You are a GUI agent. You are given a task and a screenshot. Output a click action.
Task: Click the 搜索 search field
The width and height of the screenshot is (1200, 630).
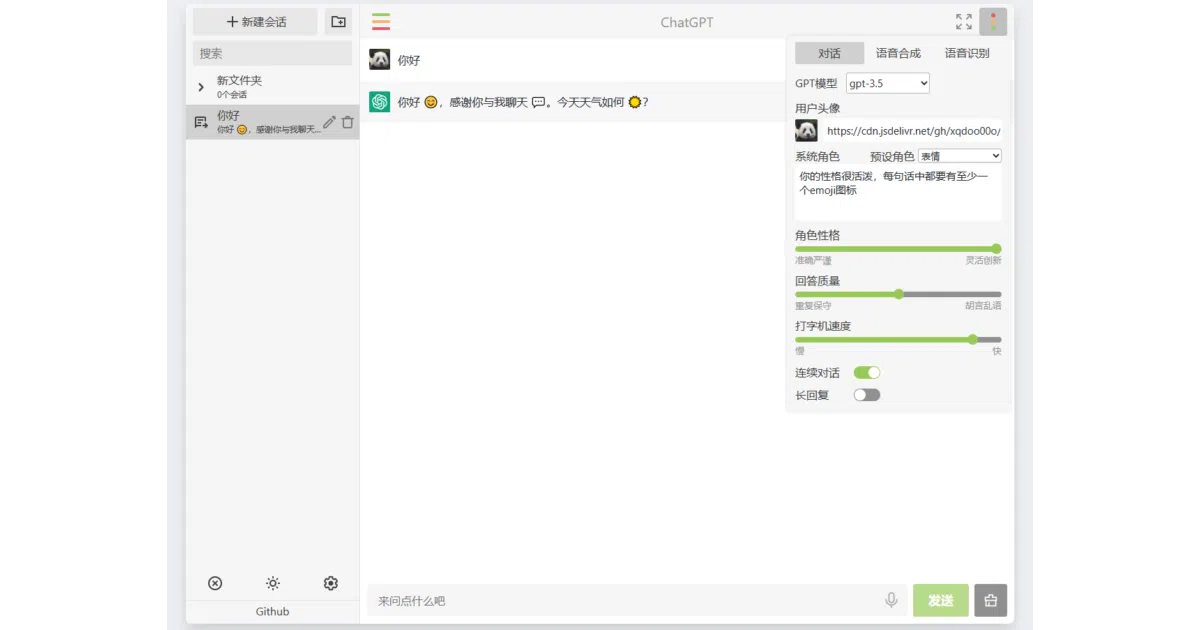click(272, 53)
